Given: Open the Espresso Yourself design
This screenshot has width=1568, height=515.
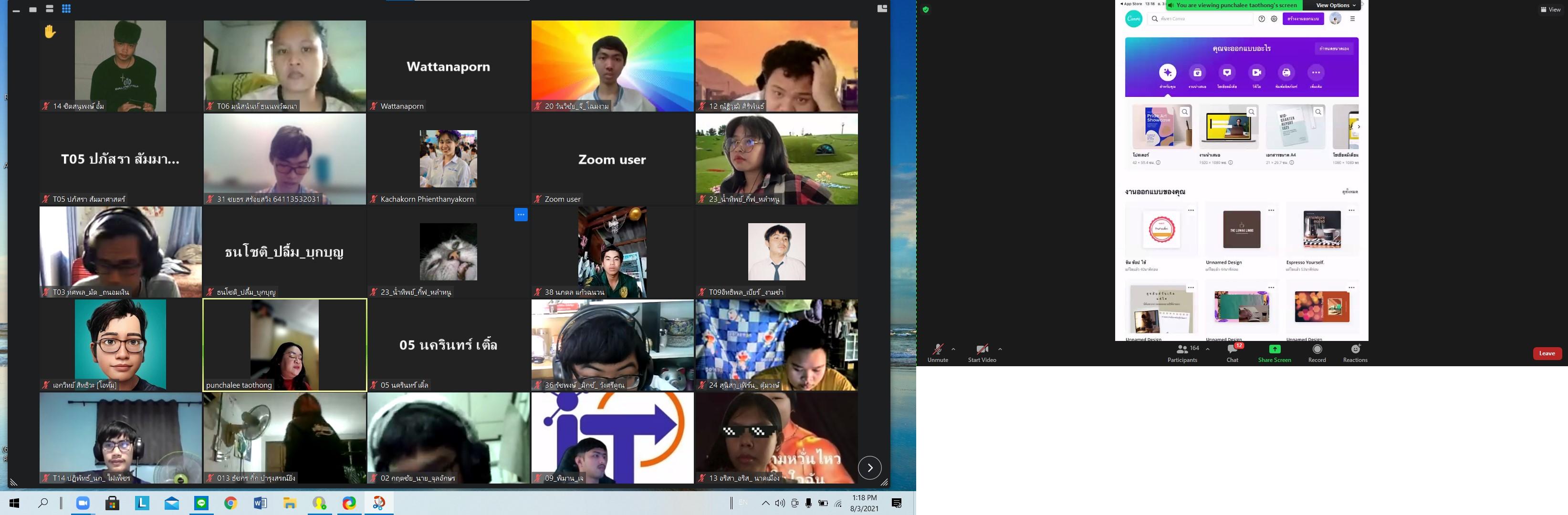Looking at the screenshot, I should (x=1322, y=229).
